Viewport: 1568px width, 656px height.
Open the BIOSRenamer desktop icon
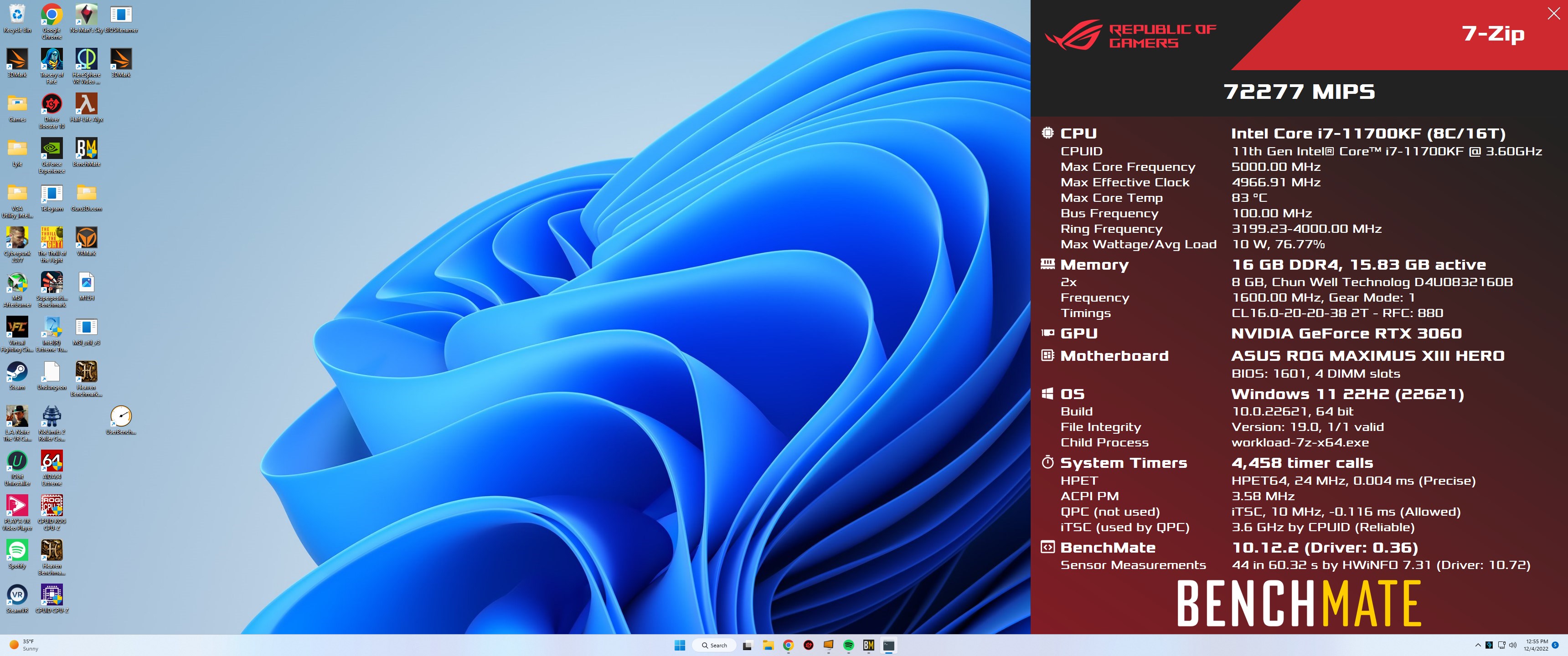tap(121, 18)
